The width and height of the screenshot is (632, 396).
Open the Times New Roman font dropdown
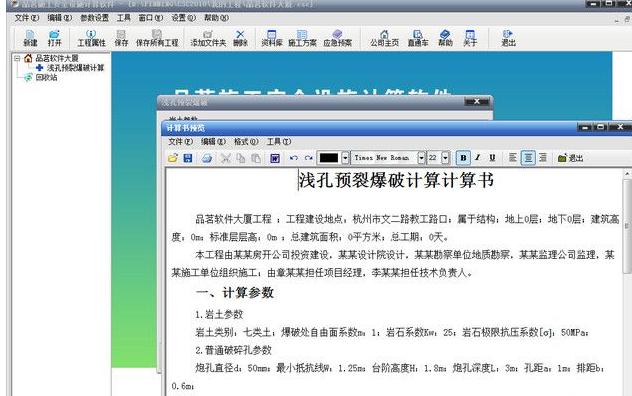[421, 158]
